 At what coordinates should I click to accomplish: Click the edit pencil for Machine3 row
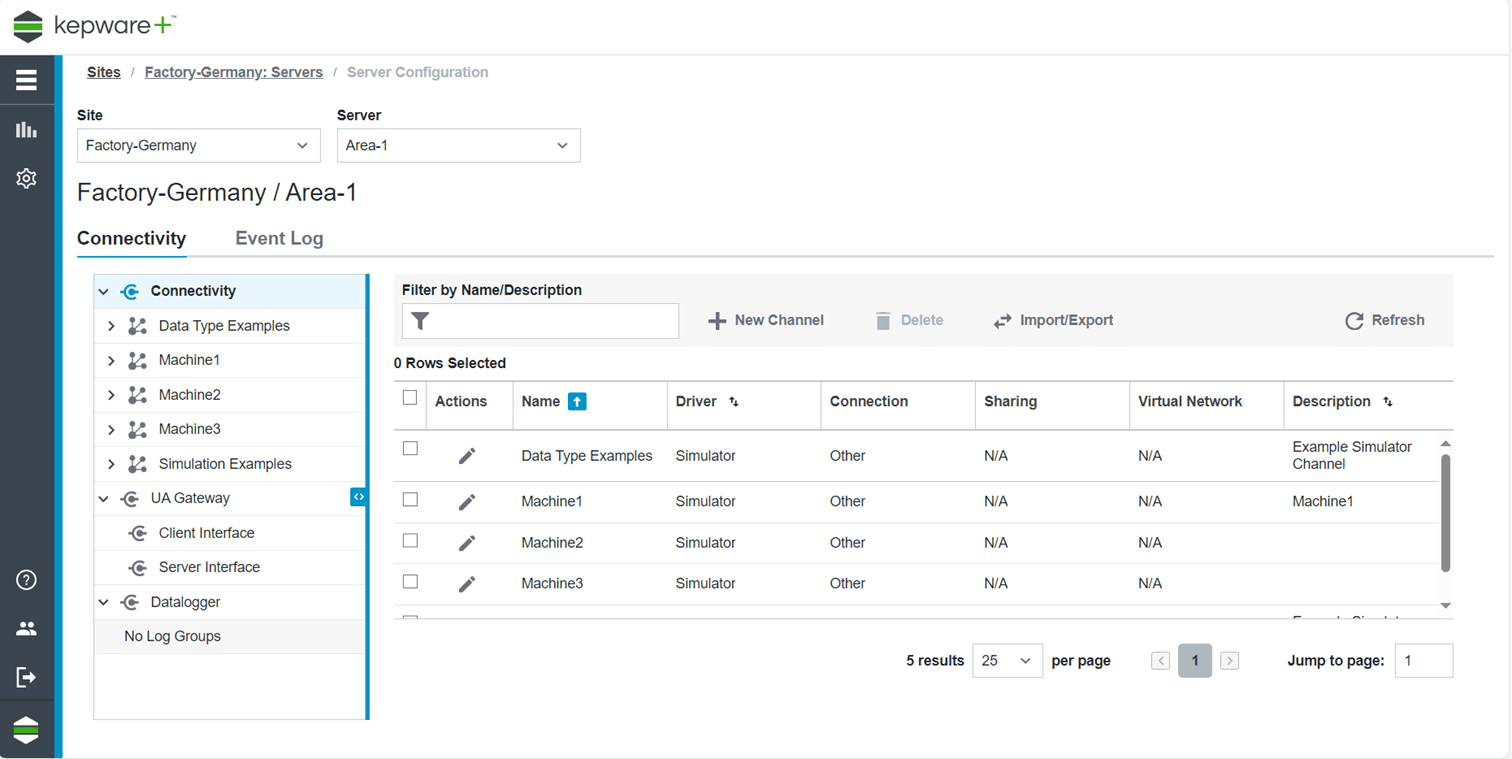click(467, 584)
